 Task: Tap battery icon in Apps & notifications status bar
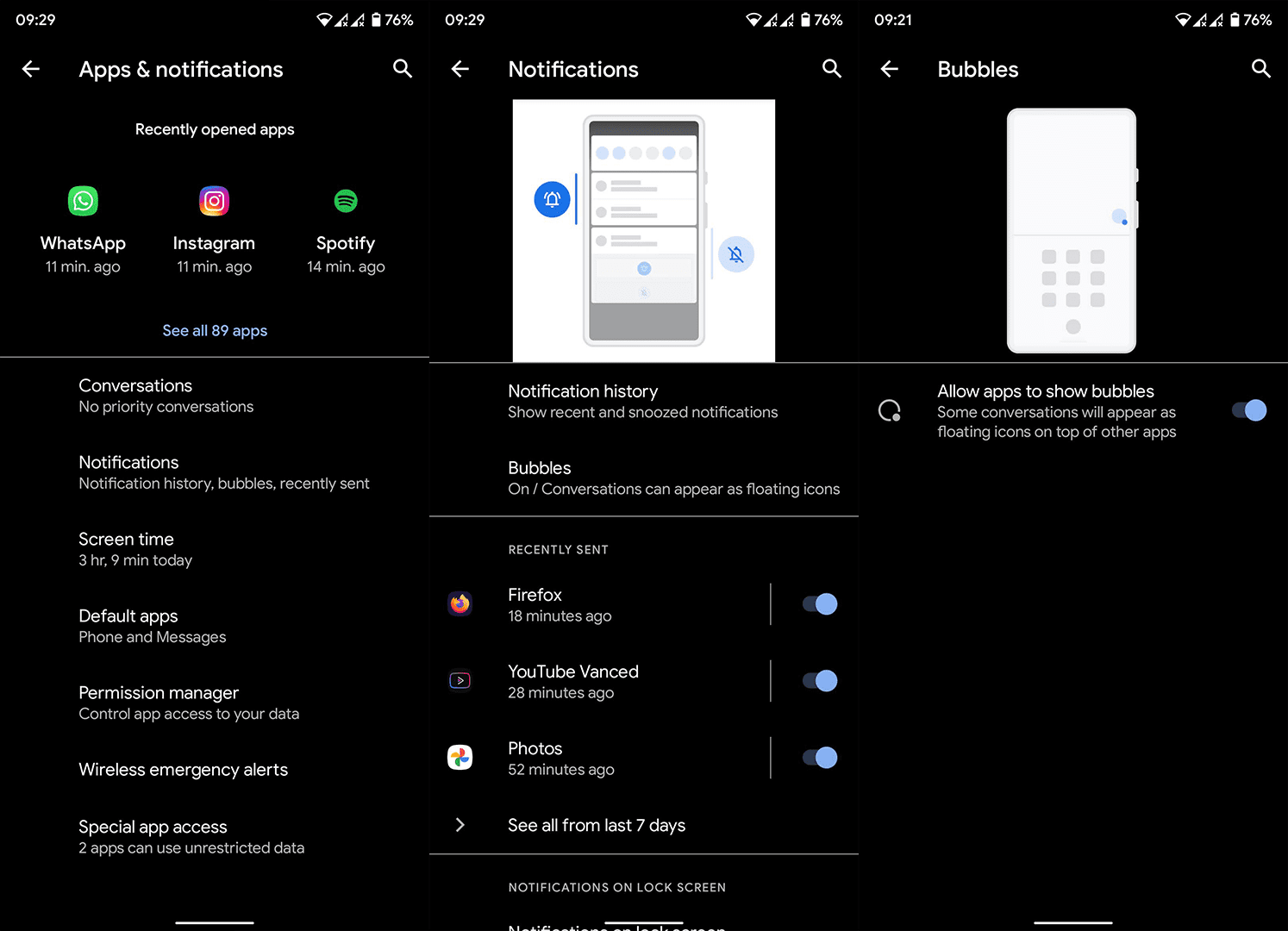[376, 20]
